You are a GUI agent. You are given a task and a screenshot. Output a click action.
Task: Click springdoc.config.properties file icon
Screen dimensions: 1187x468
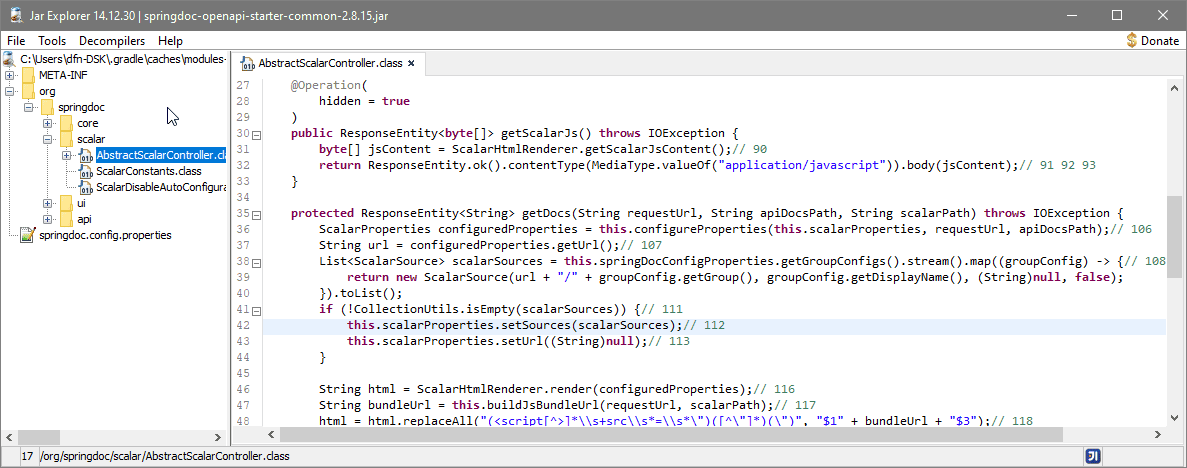tap(28, 235)
